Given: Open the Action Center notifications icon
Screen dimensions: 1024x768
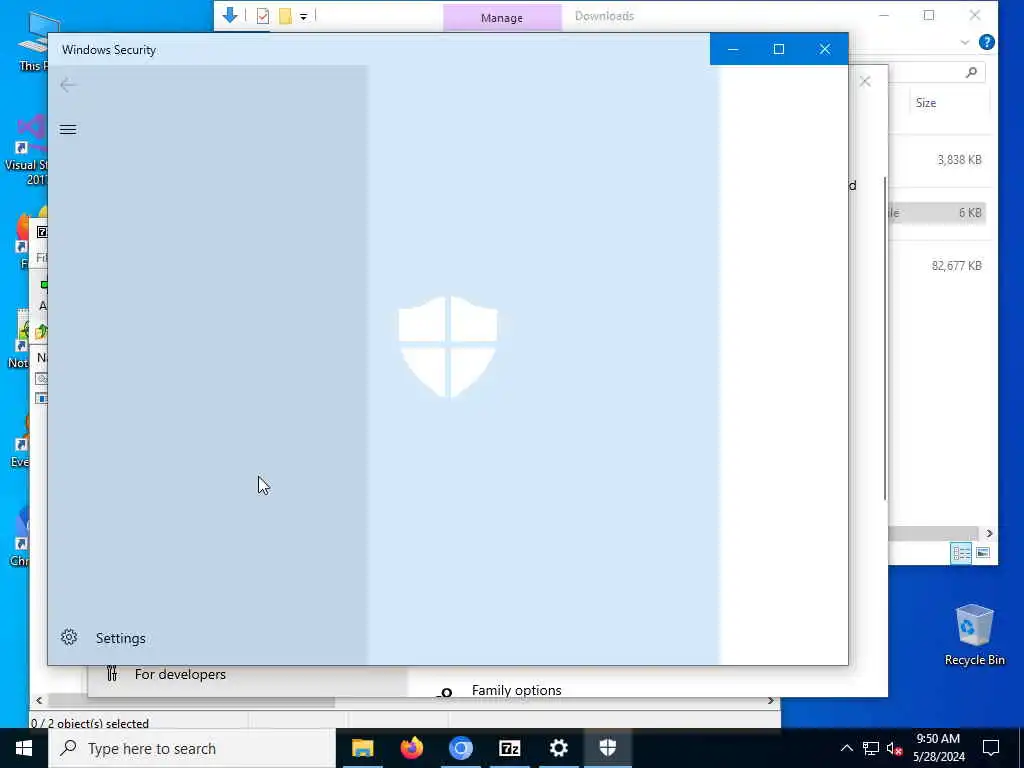Looking at the screenshot, I should (991, 748).
